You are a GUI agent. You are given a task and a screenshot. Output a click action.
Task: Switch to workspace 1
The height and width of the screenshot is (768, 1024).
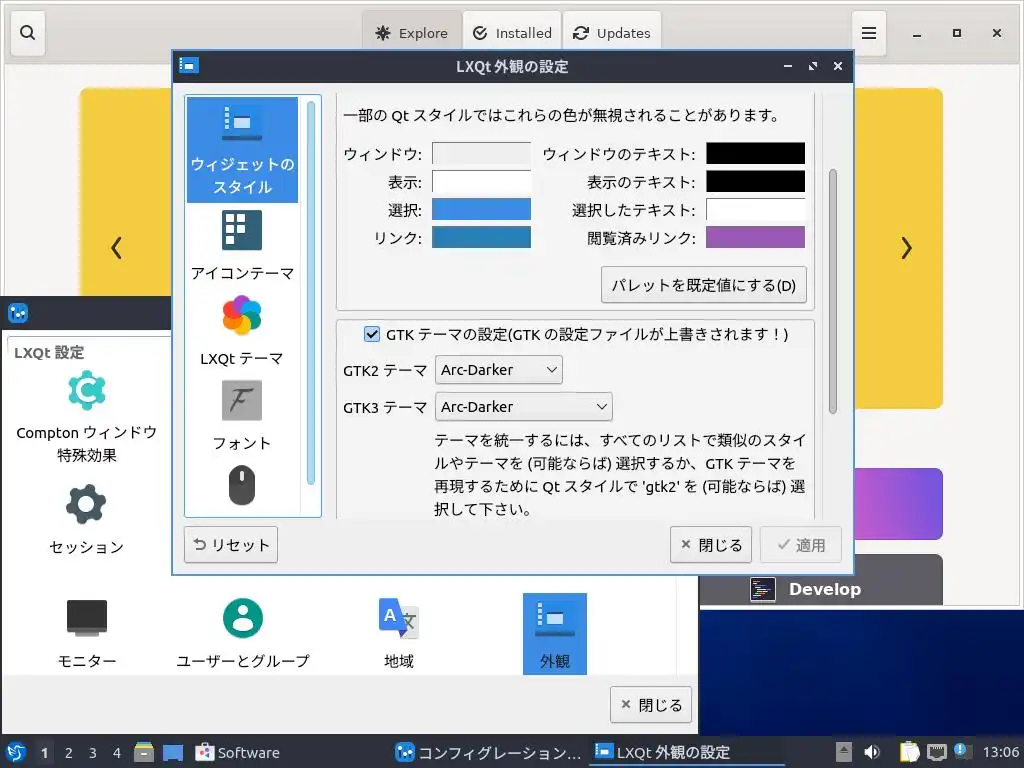click(x=44, y=753)
